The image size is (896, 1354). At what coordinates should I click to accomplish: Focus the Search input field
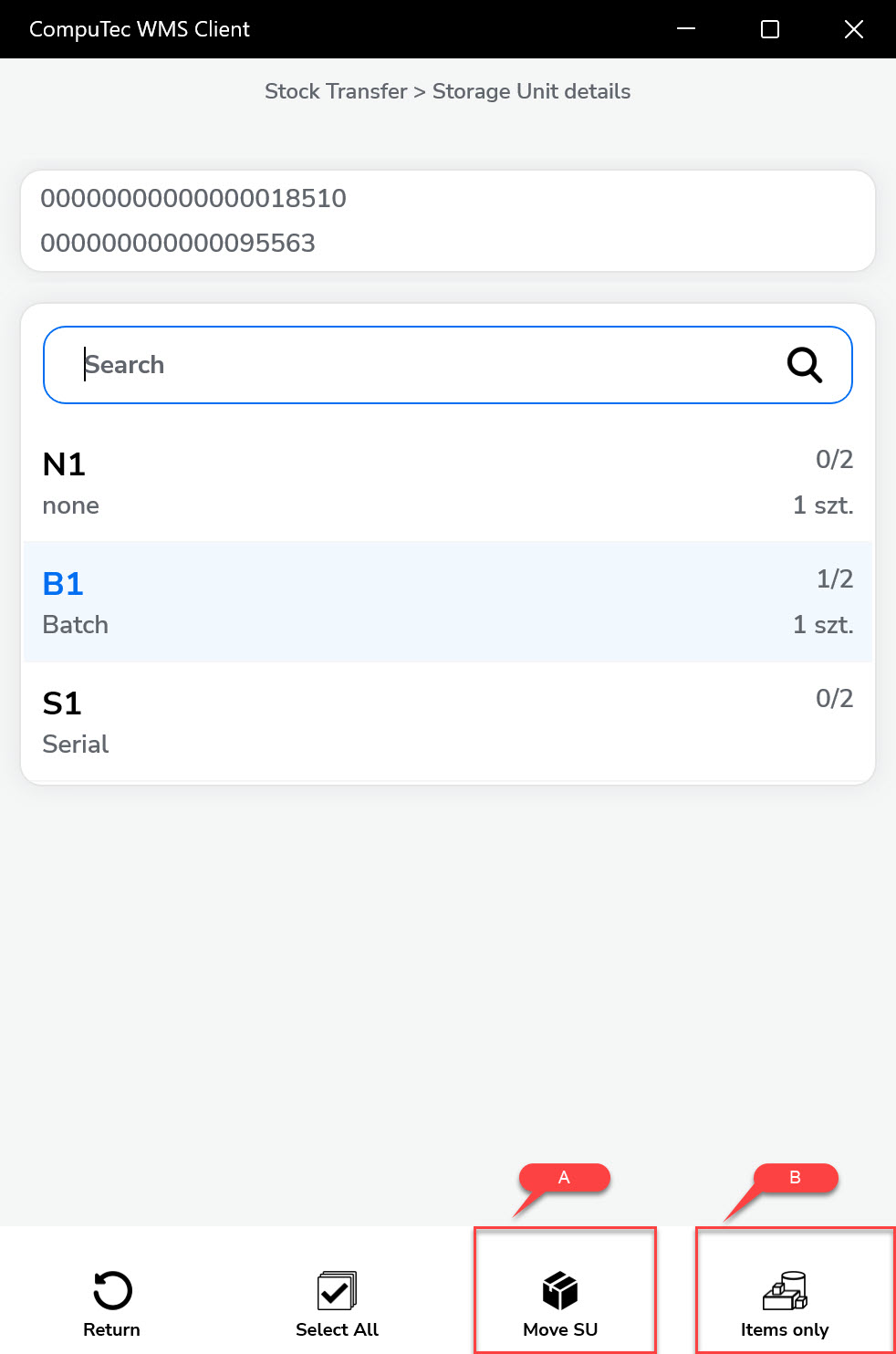420,365
